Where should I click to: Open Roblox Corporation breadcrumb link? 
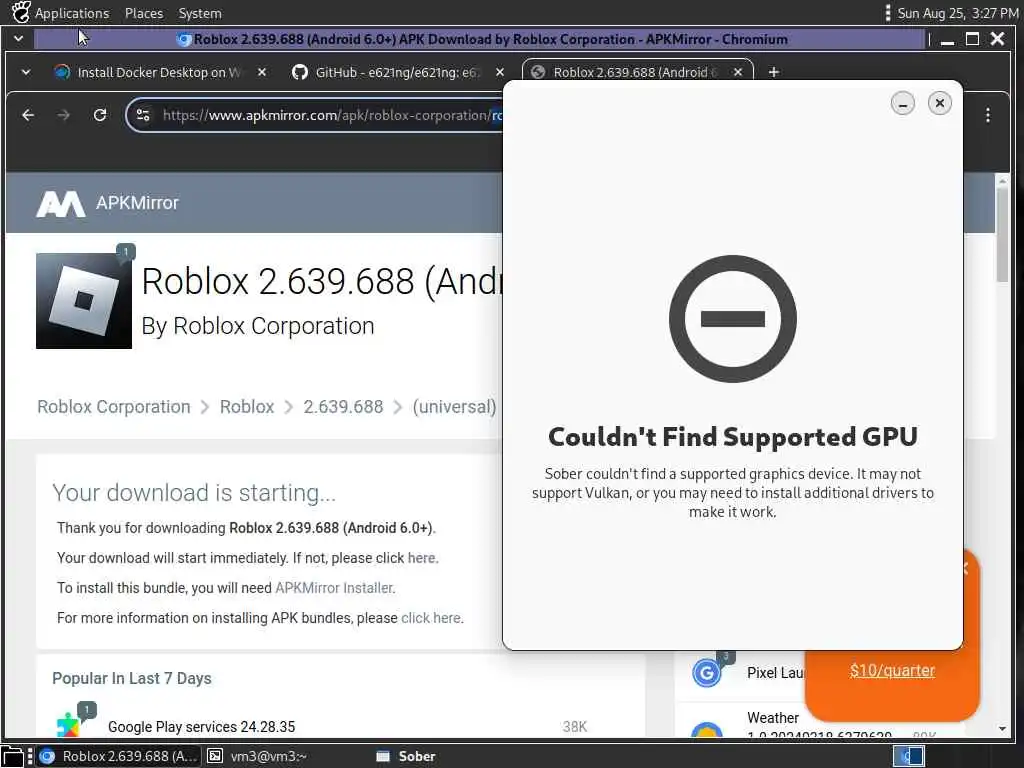(114, 407)
